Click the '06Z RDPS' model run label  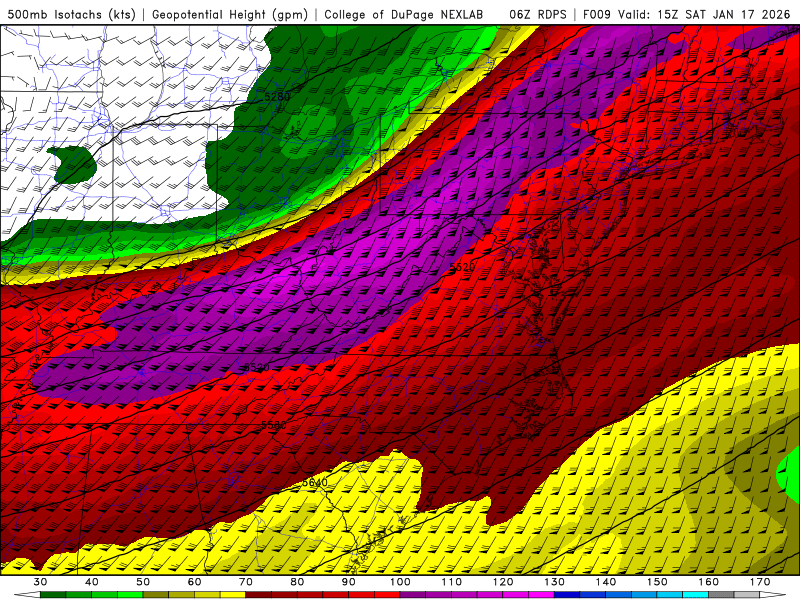tap(538, 14)
